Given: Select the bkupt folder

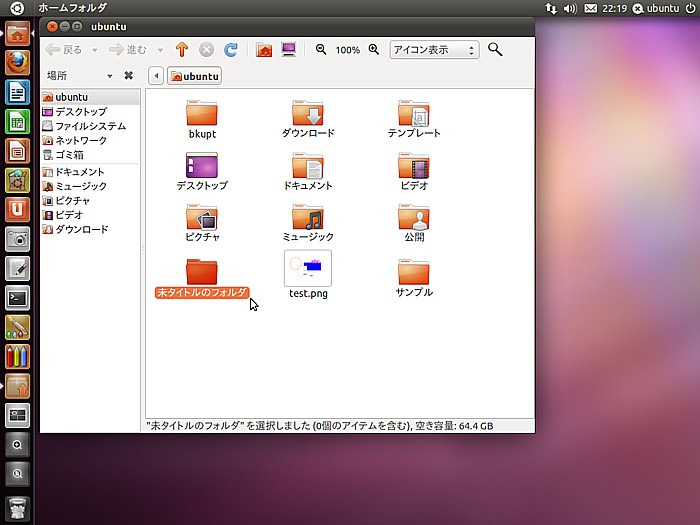Looking at the screenshot, I should pyautogui.click(x=202, y=119).
